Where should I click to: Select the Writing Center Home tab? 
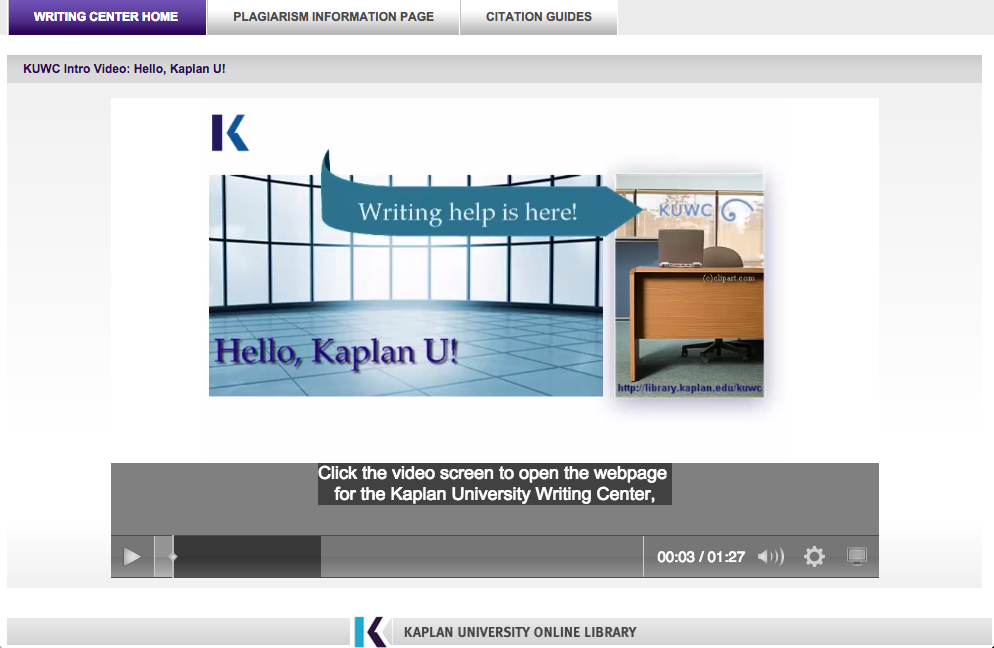point(106,17)
